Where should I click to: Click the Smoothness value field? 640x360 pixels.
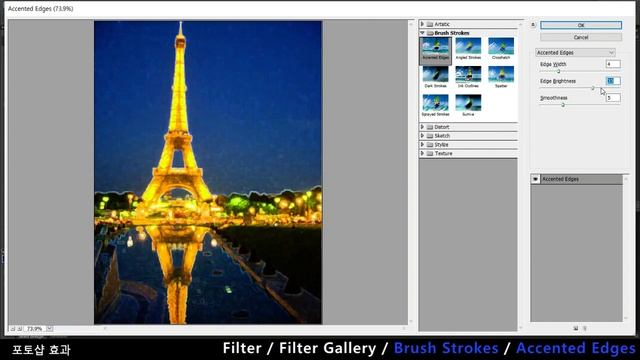coord(613,98)
